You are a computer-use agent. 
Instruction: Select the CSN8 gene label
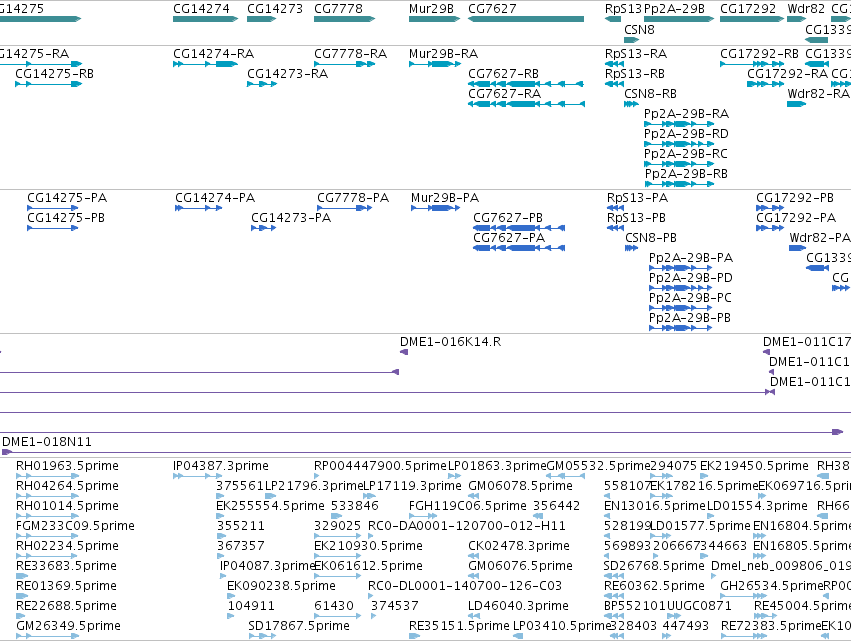tap(639, 29)
